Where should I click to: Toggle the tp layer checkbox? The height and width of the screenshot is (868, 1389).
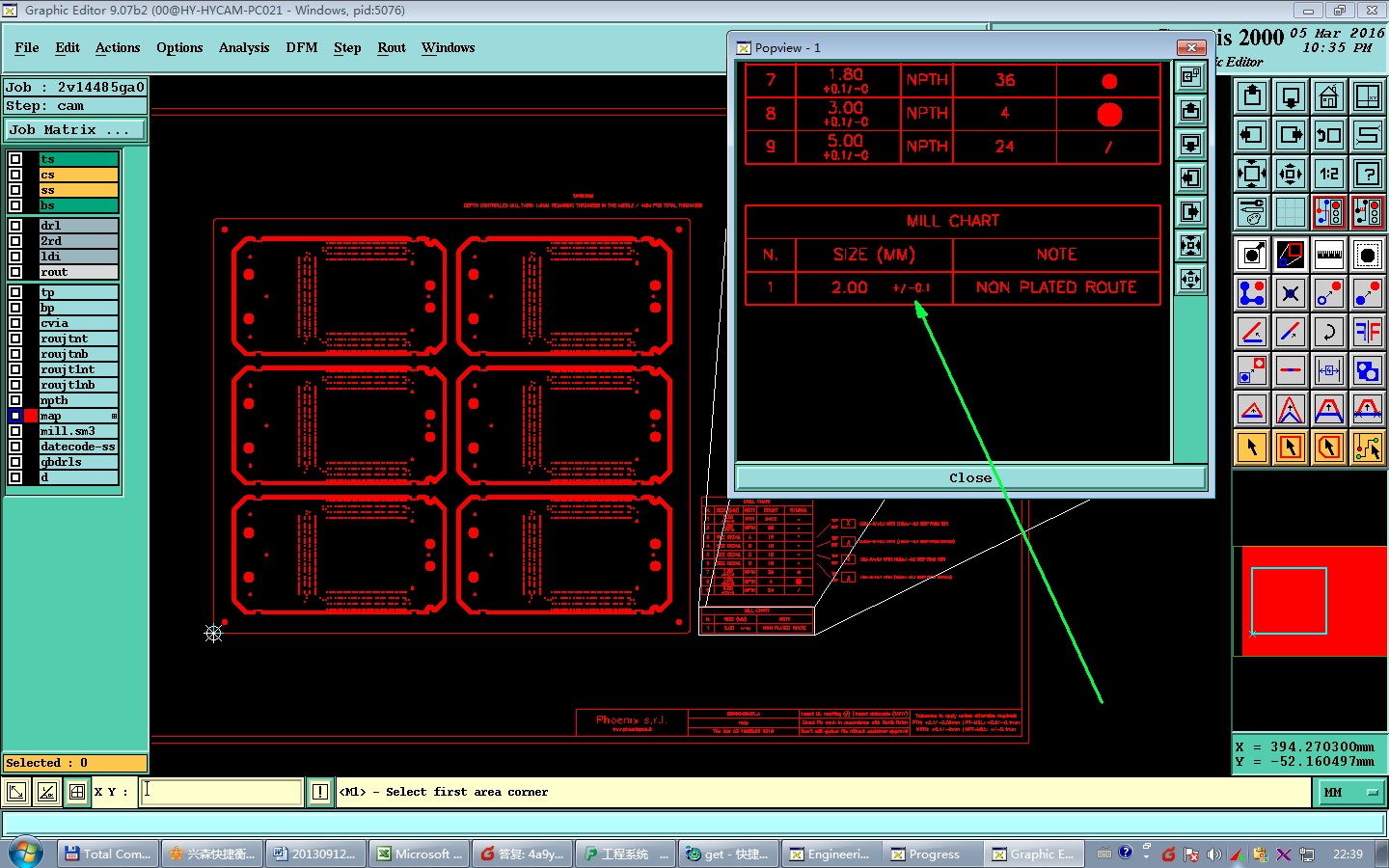(x=15, y=292)
